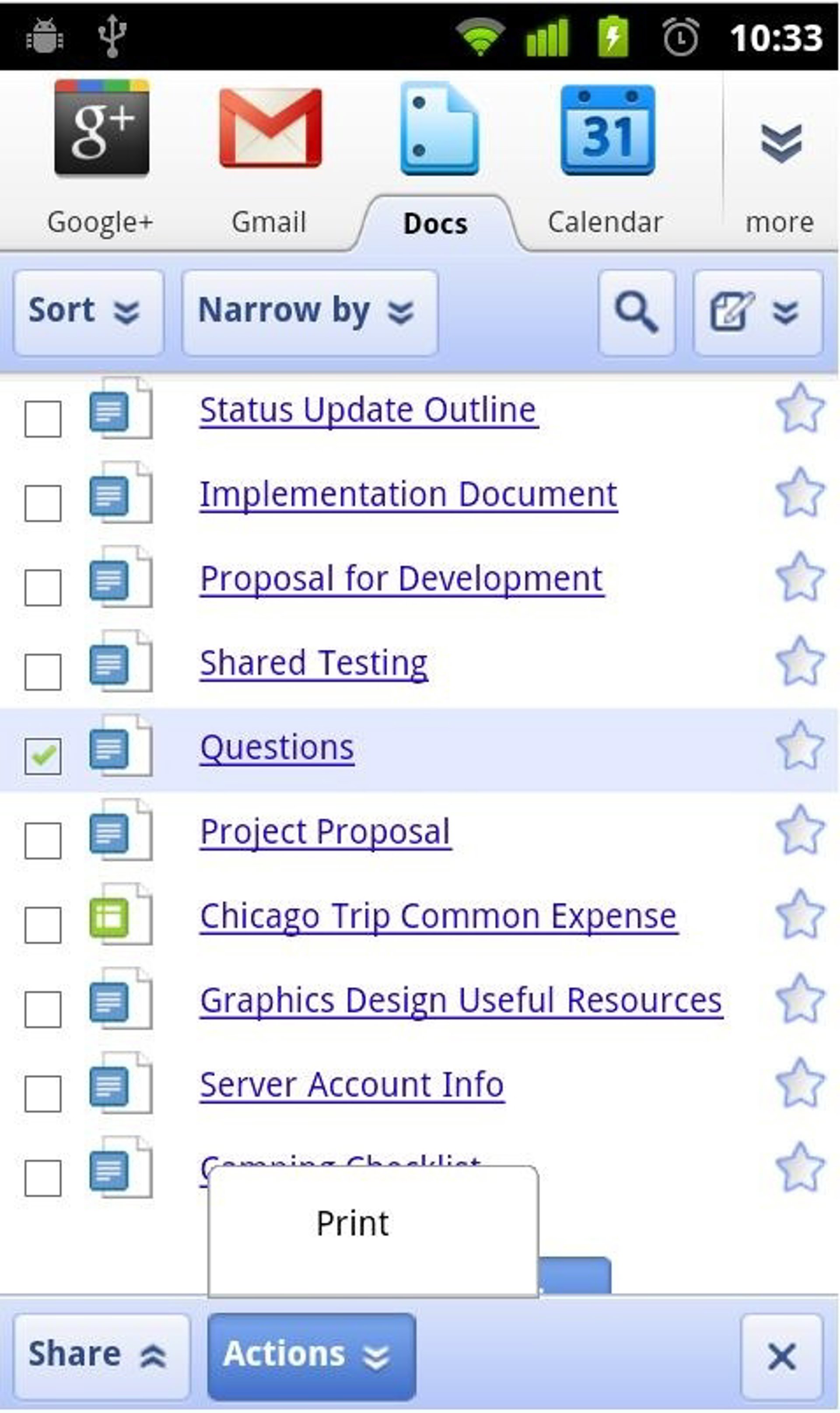Open Graphics Design Useful Resources link
Image resolution: width=840 pixels, height=1413 pixels.
pos(461,1000)
